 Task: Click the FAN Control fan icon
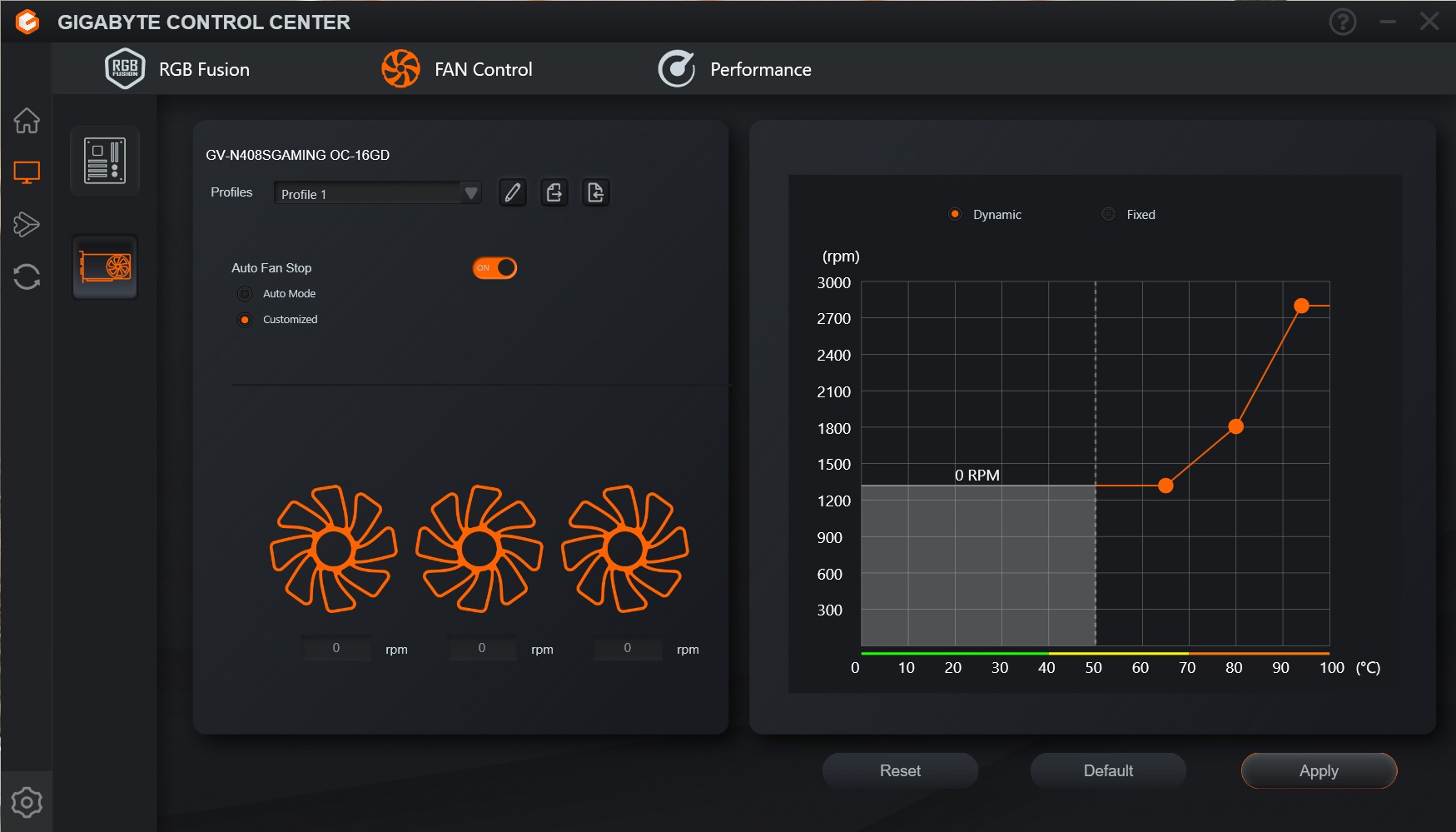[400, 69]
